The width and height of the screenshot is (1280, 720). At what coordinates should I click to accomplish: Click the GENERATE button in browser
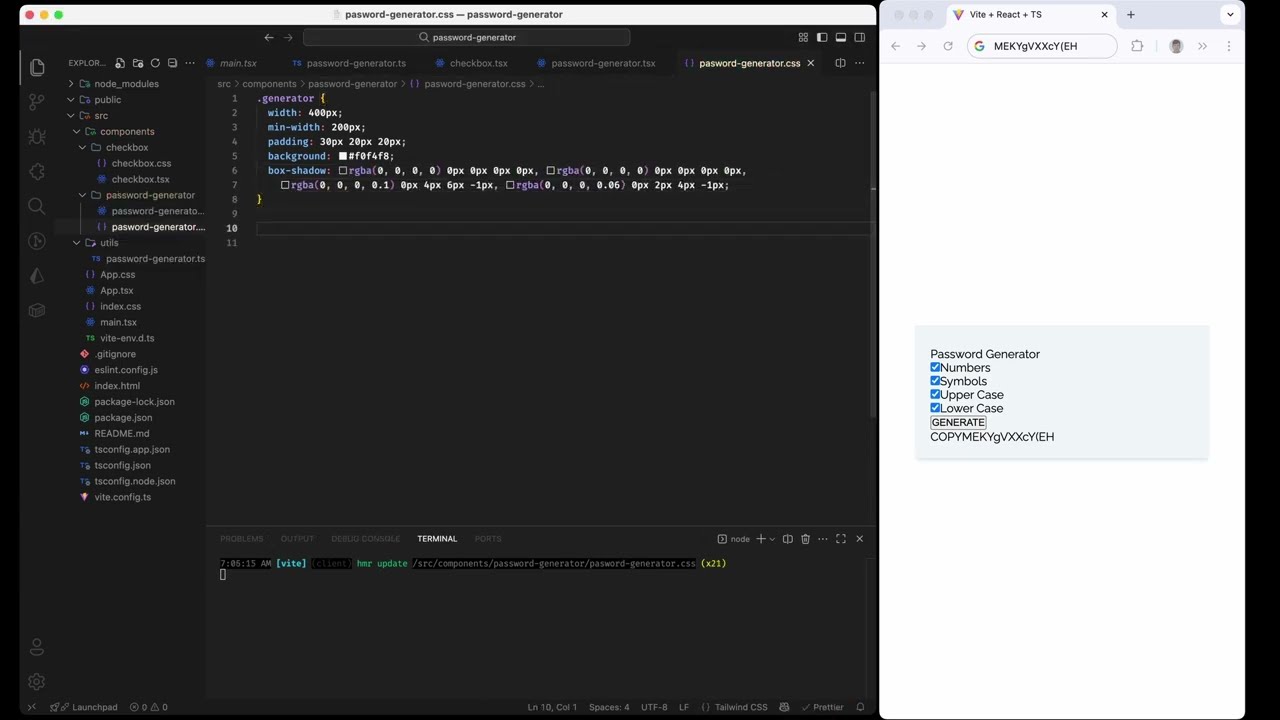click(x=958, y=422)
